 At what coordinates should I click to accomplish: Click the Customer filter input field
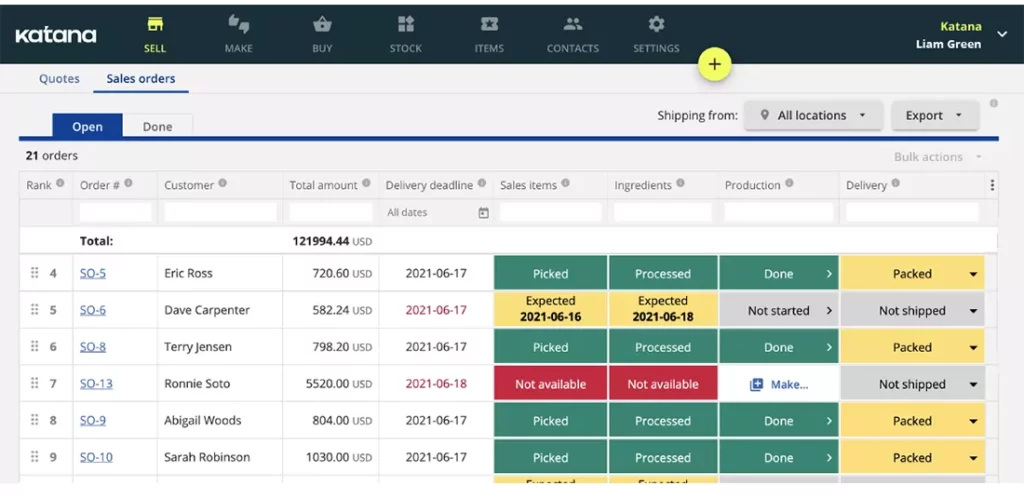pyautogui.click(x=220, y=213)
